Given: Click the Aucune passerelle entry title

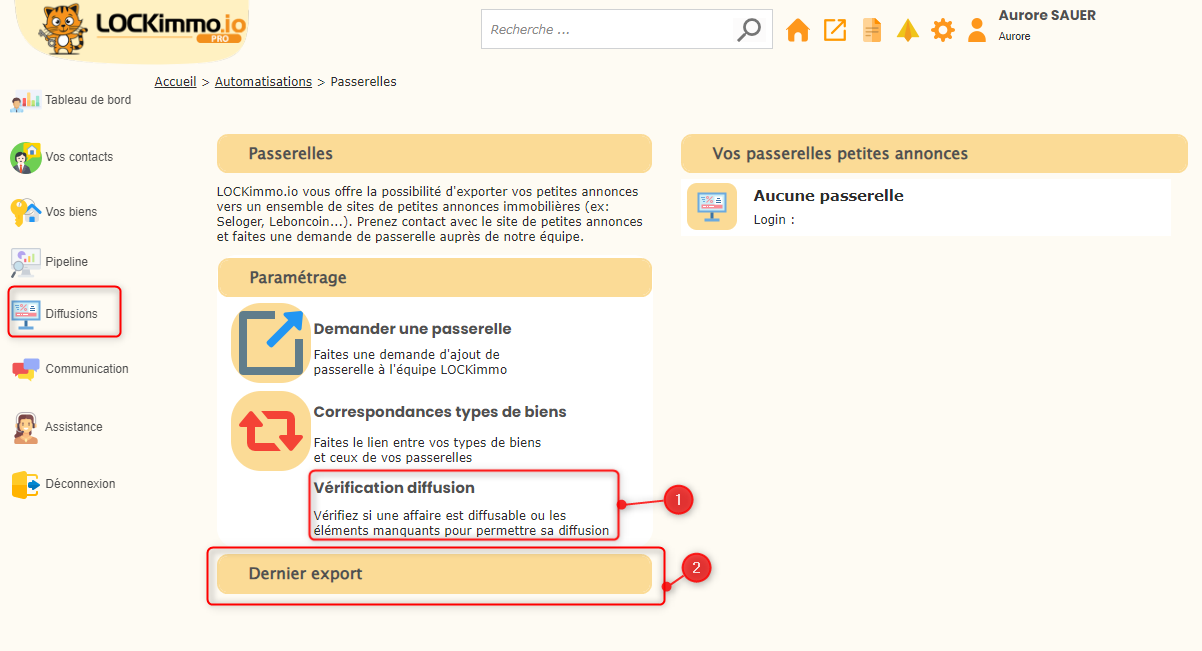Looking at the screenshot, I should (x=828, y=196).
